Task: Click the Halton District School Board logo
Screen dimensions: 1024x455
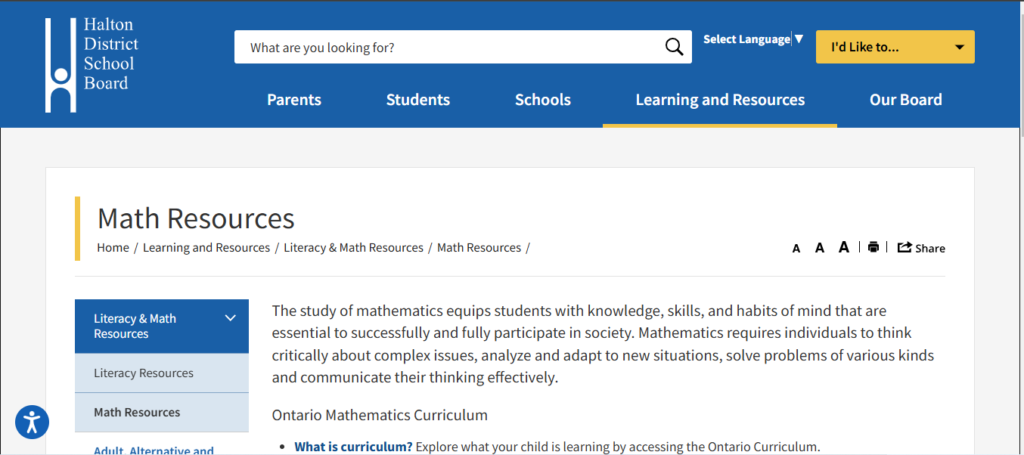Action: pos(91,65)
